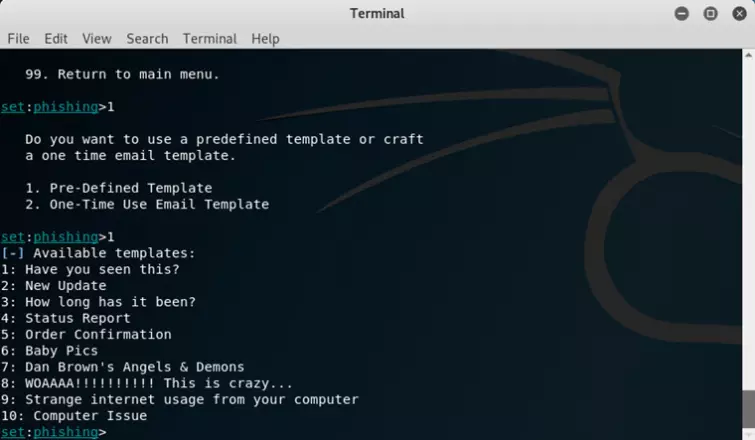Open the View menu
The width and height of the screenshot is (755, 440).
[x=97, y=38]
